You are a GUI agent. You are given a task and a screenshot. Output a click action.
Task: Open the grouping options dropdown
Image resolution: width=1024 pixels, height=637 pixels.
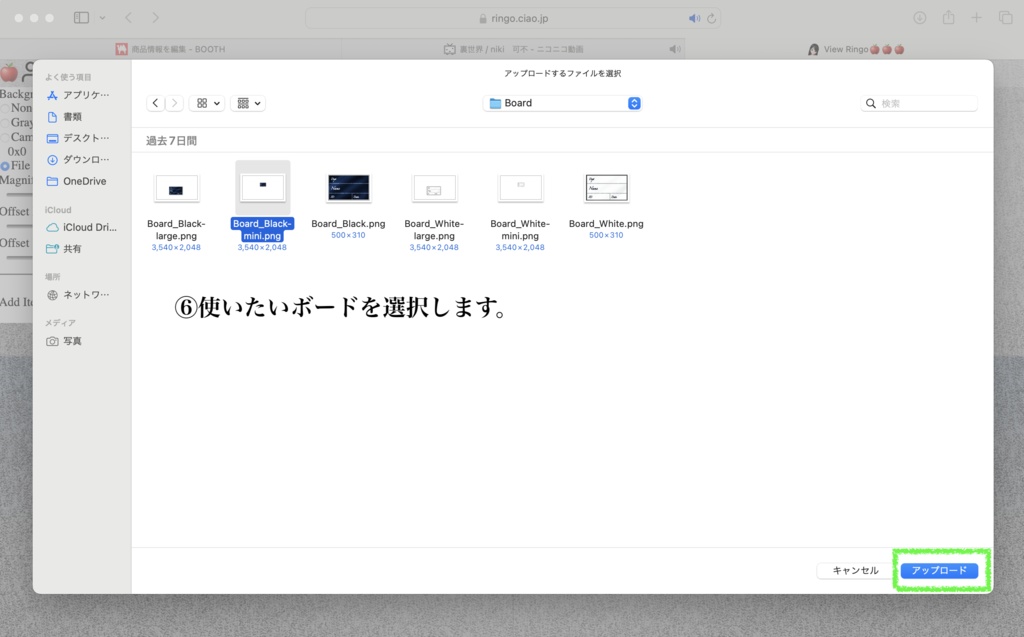point(246,103)
